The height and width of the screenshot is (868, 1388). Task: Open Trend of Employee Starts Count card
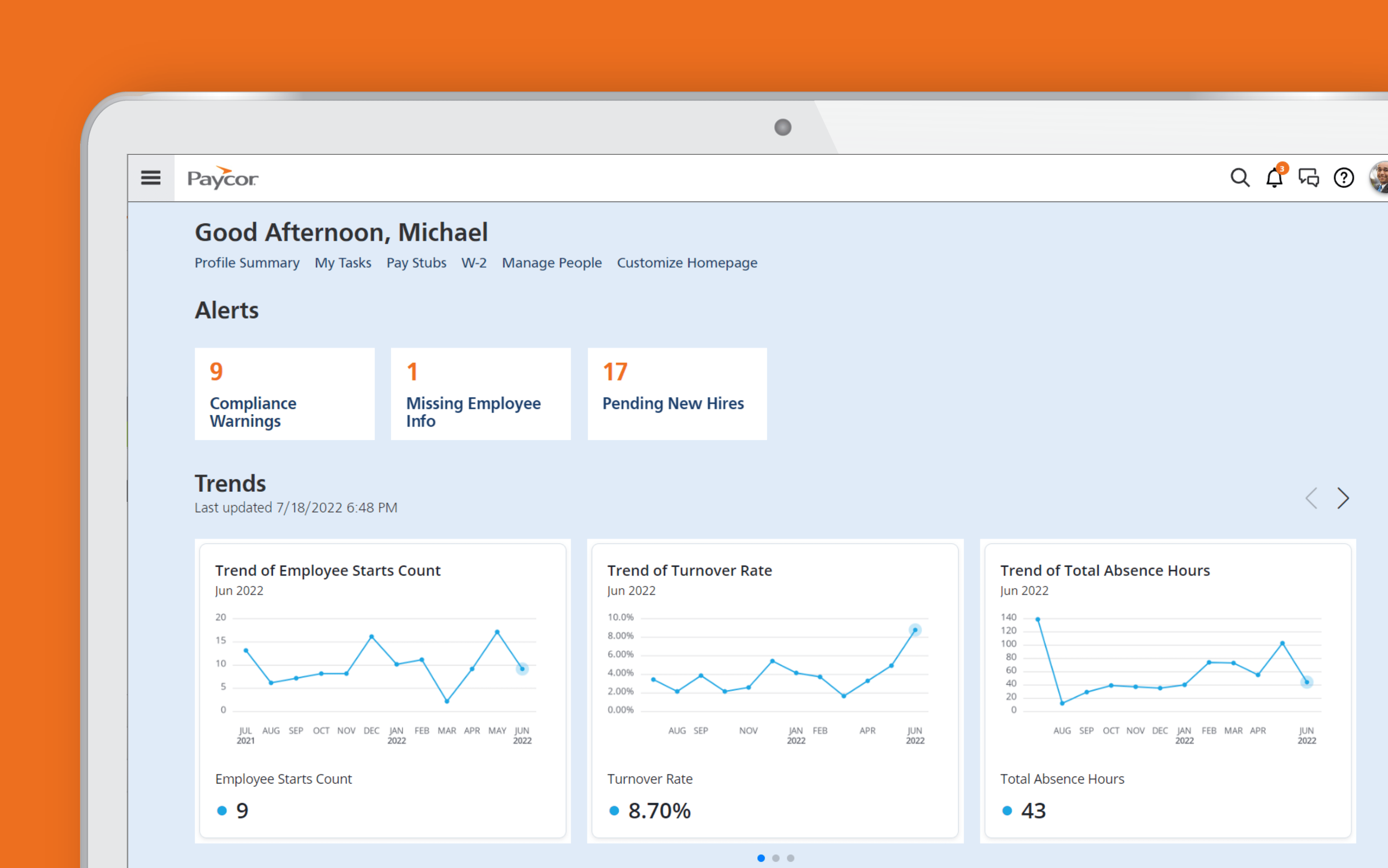pyautogui.click(x=383, y=691)
